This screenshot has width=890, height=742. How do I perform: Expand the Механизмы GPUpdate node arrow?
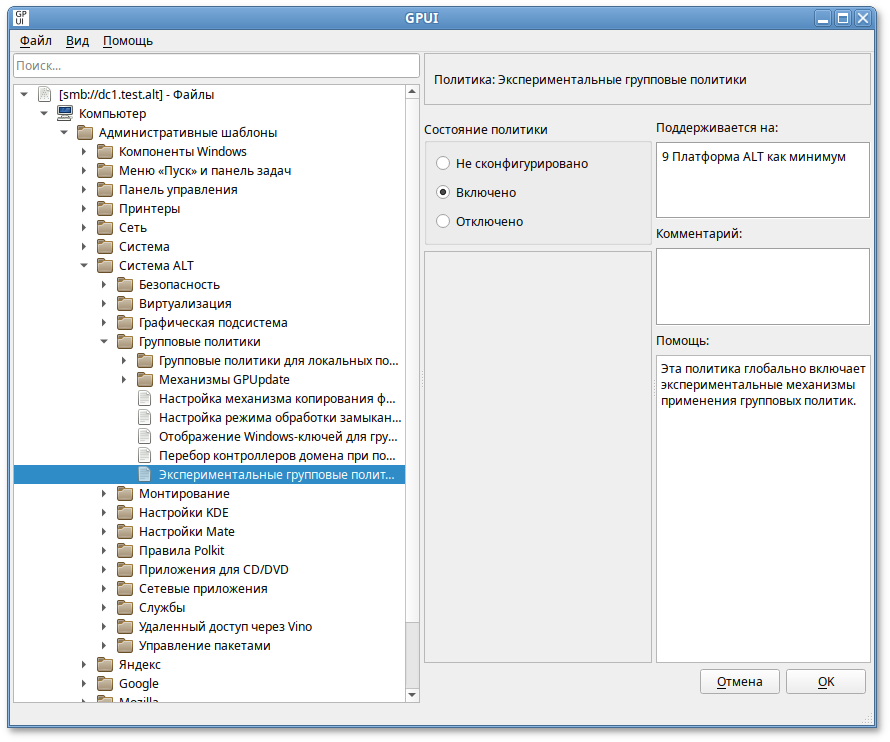pos(124,380)
